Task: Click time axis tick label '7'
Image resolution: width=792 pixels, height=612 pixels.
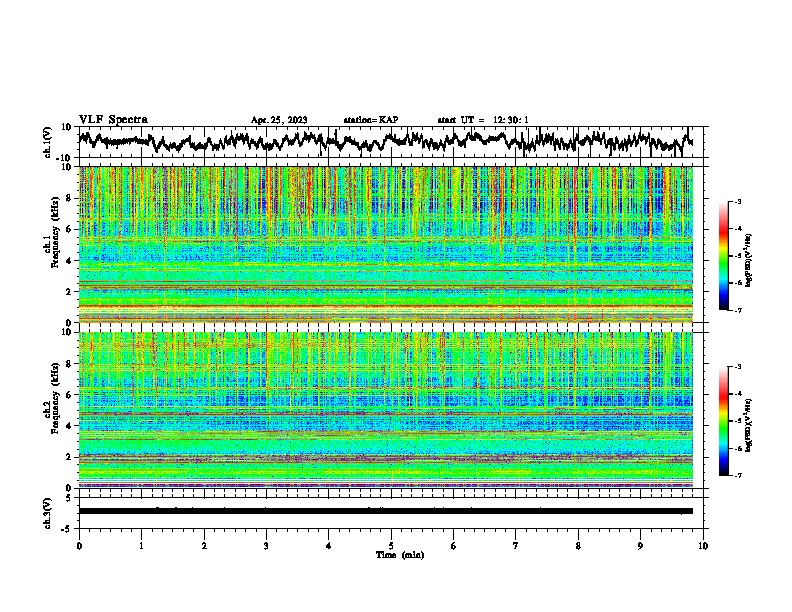Action: tap(516, 546)
